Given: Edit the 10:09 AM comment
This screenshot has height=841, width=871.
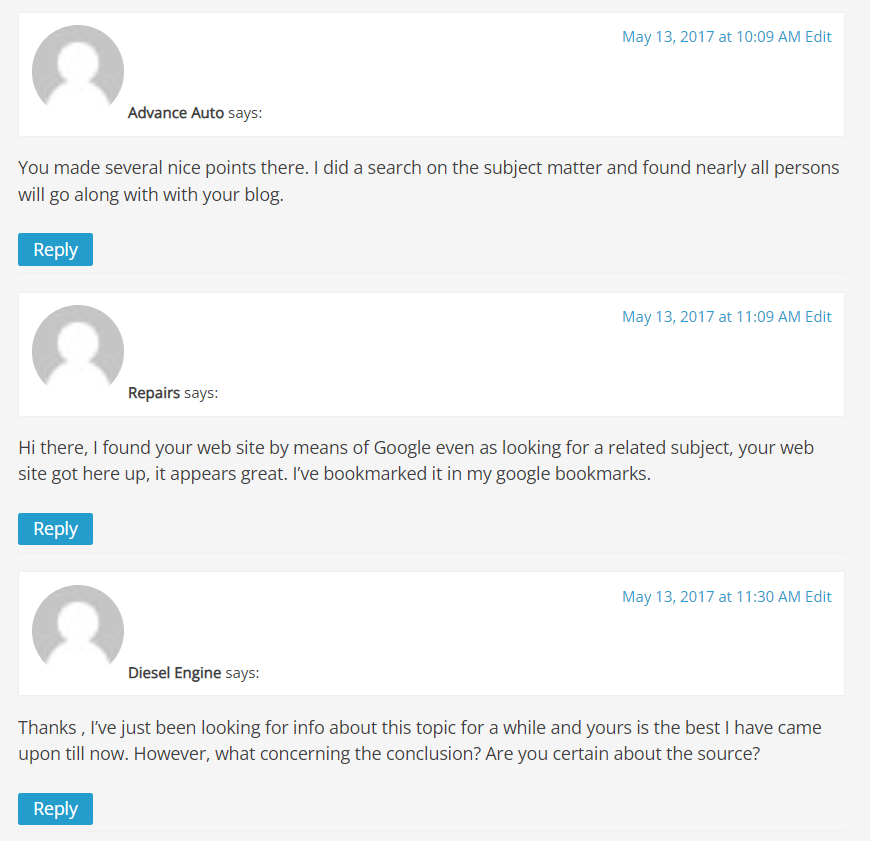Looking at the screenshot, I should (x=818, y=37).
